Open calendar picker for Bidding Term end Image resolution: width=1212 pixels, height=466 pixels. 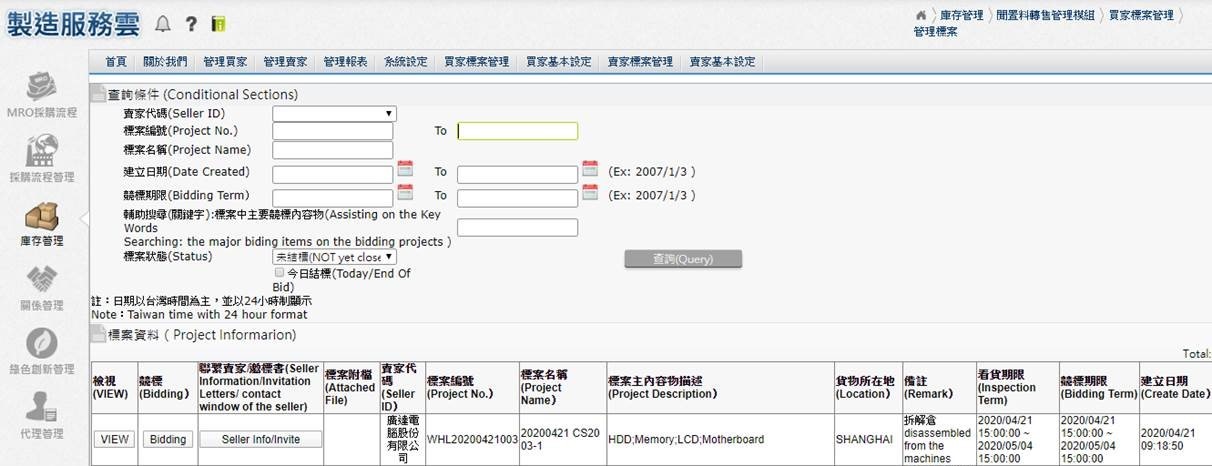click(590, 192)
